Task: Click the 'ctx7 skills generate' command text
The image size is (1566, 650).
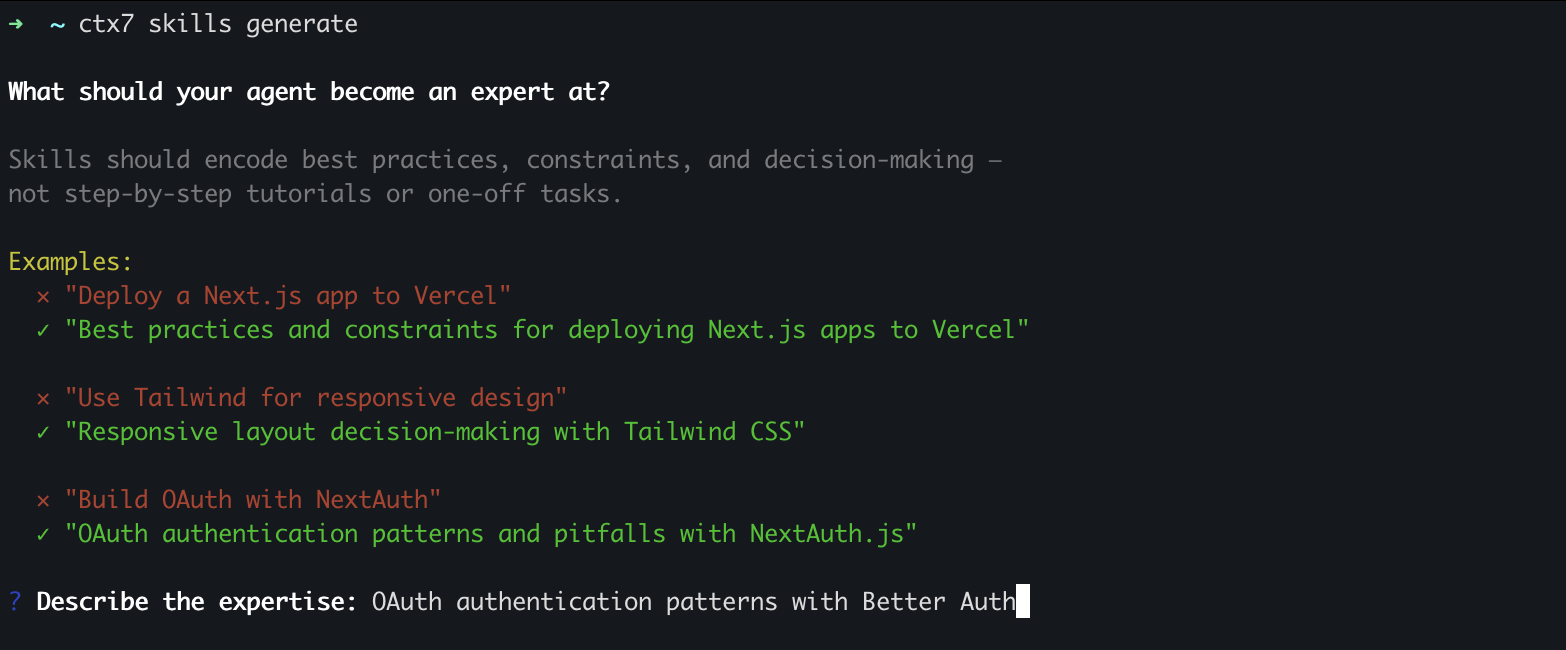Action: pyautogui.click(x=217, y=24)
